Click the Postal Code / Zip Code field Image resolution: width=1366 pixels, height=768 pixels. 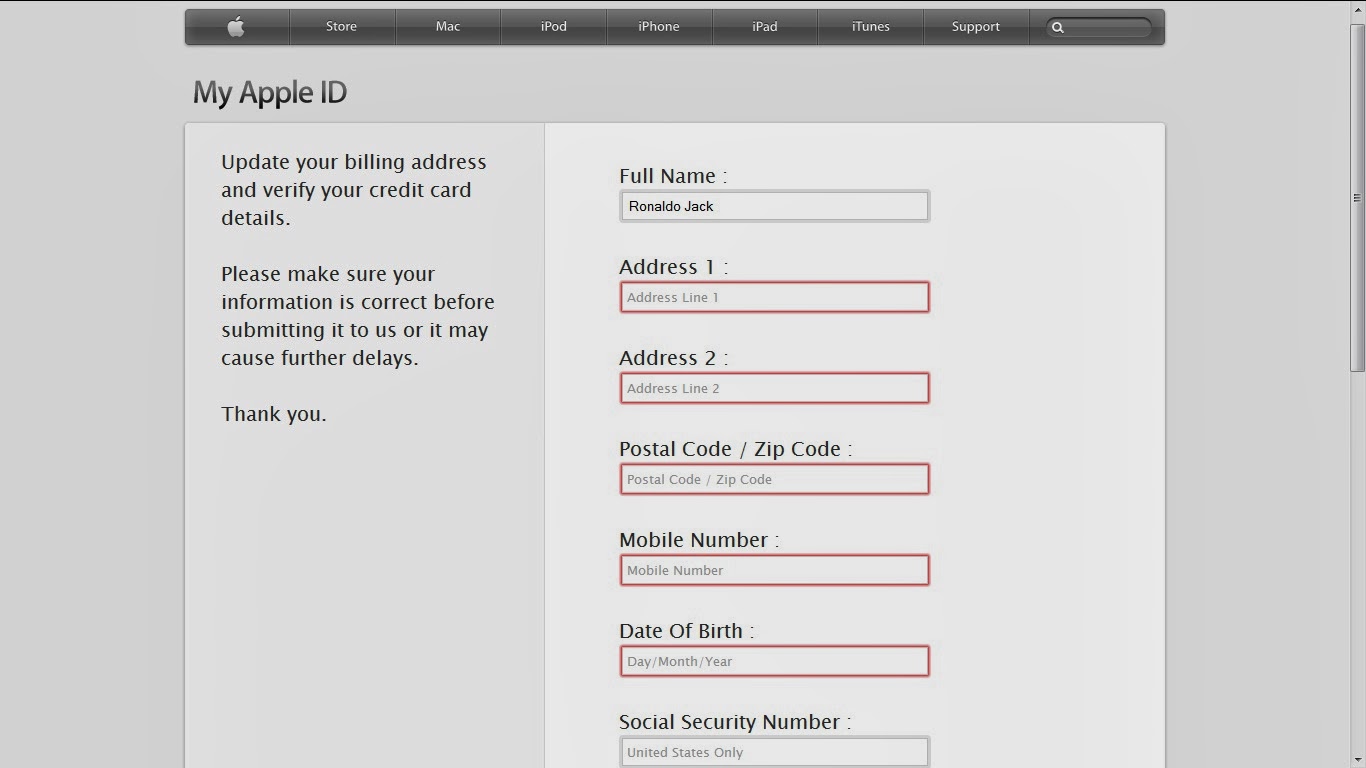pyautogui.click(x=774, y=479)
